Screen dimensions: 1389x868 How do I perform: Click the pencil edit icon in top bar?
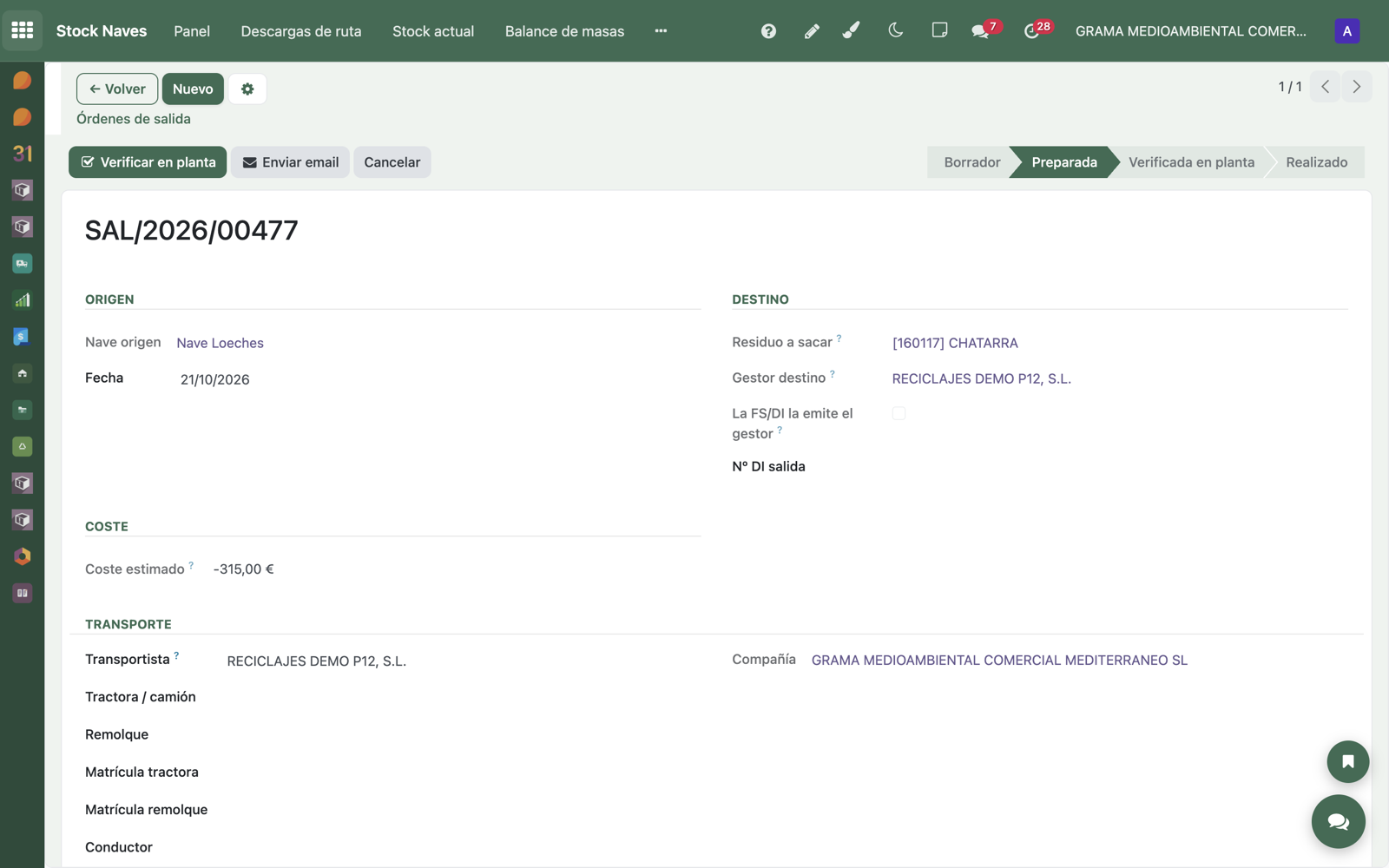point(812,31)
